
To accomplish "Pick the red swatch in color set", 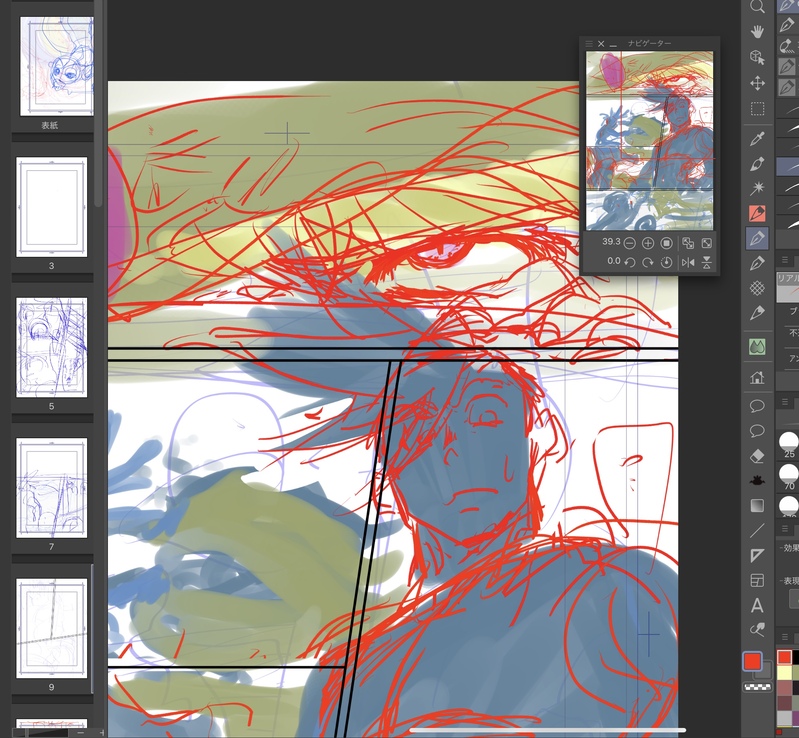I will (784, 657).
